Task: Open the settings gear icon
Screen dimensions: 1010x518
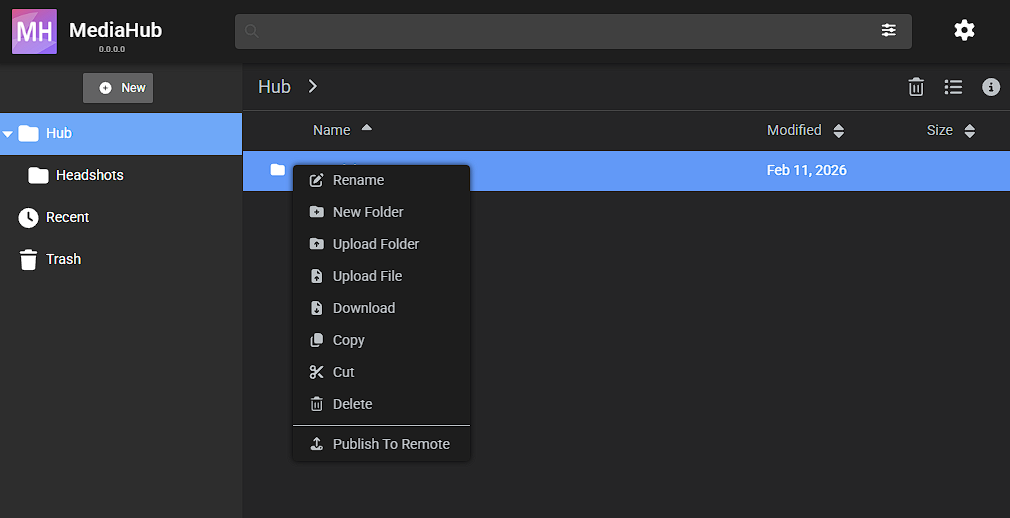Action: pyautogui.click(x=964, y=30)
